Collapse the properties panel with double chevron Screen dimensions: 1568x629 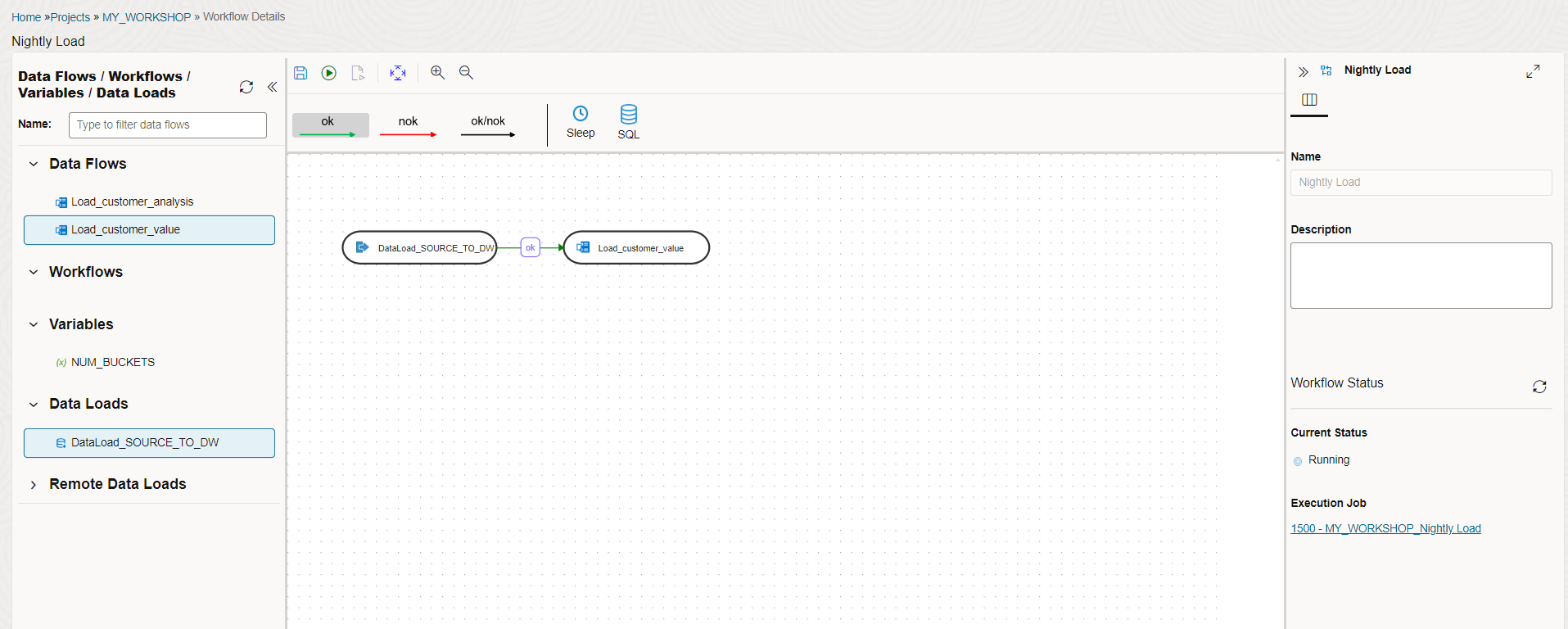(1304, 72)
